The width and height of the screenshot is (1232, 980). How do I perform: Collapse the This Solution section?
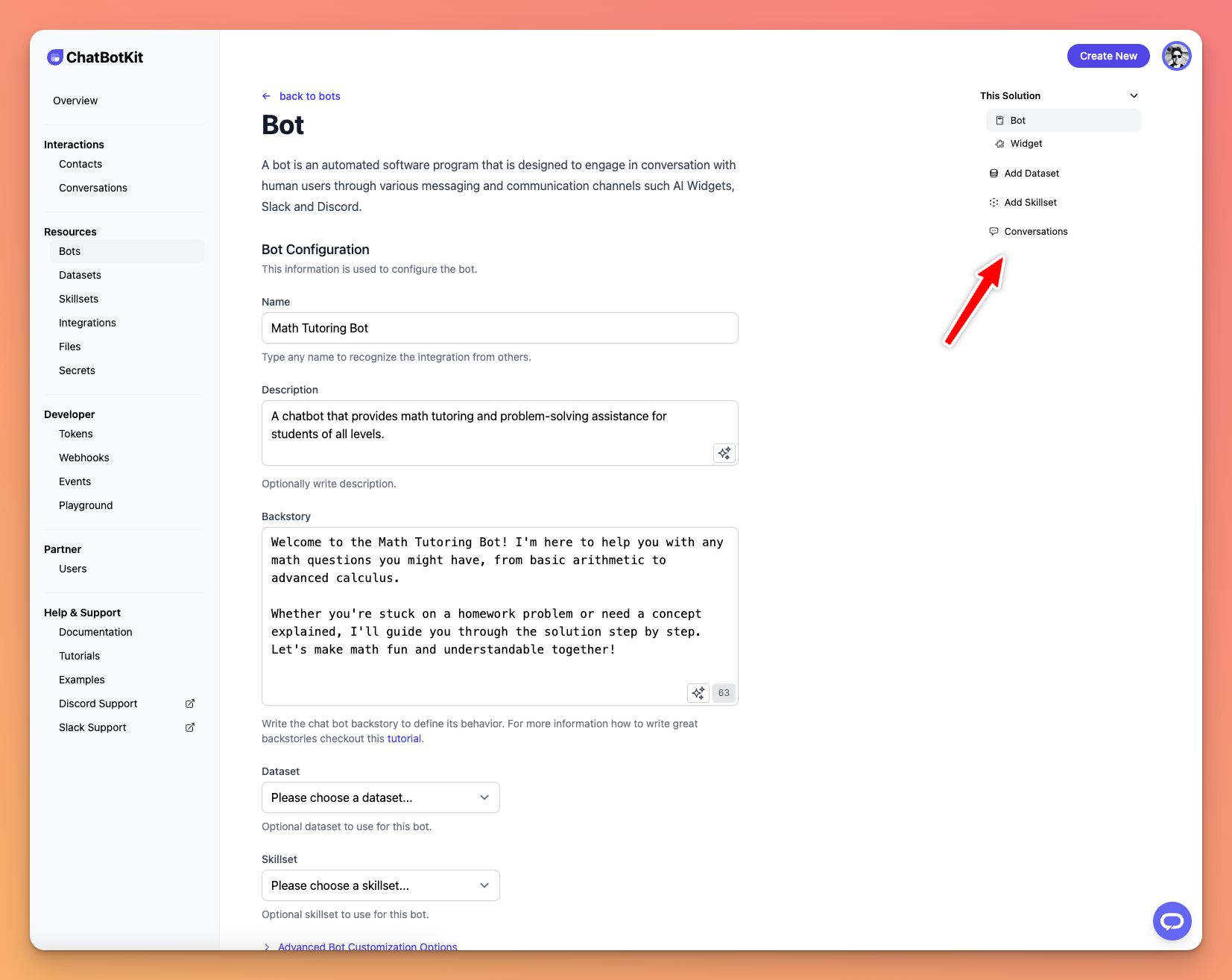point(1134,96)
